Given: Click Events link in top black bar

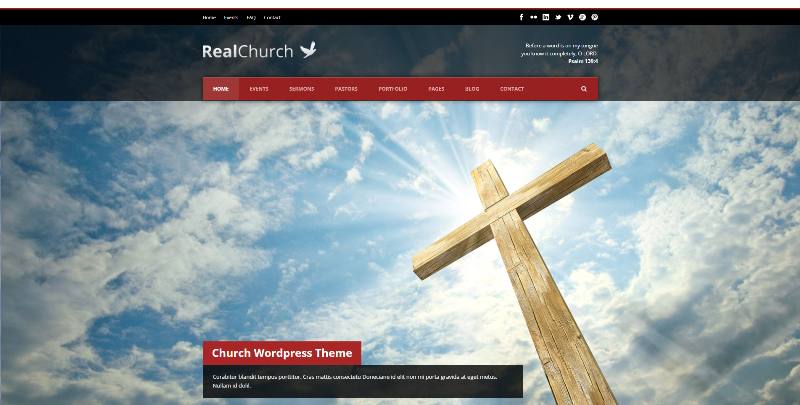Looking at the screenshot, I should [231, 17].
